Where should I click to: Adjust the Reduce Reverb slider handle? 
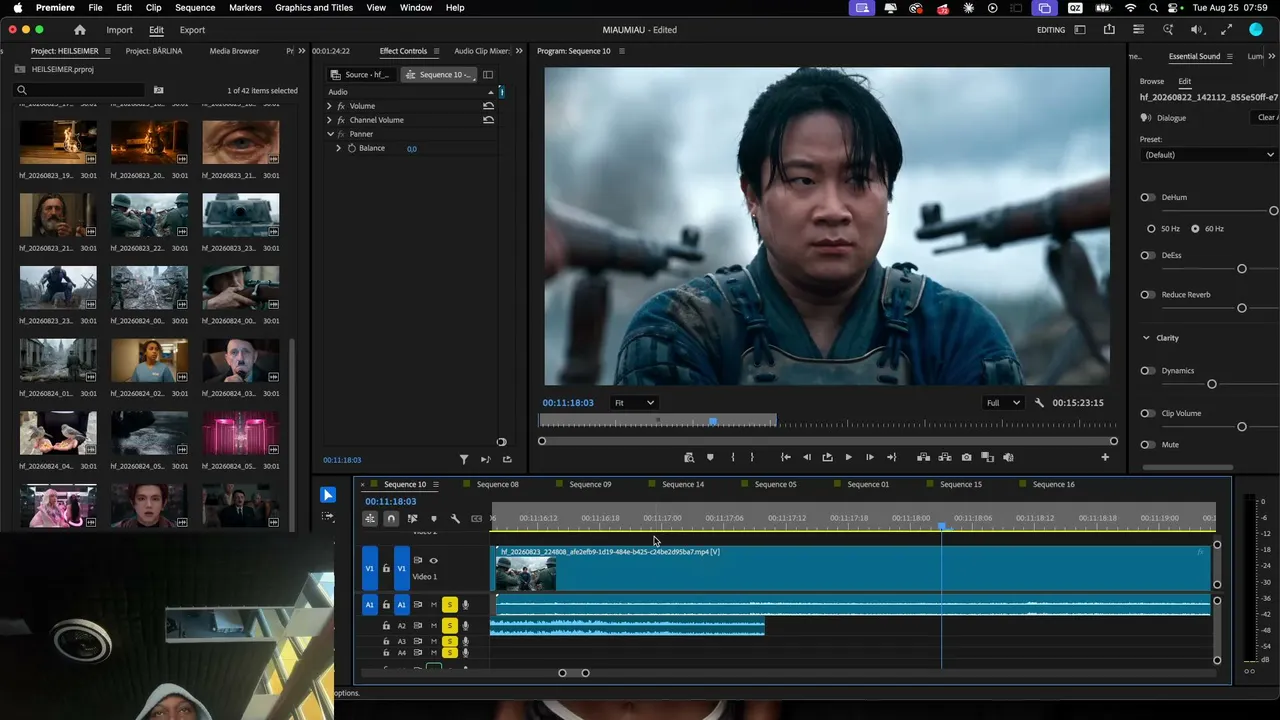(x=1242, y=308)
